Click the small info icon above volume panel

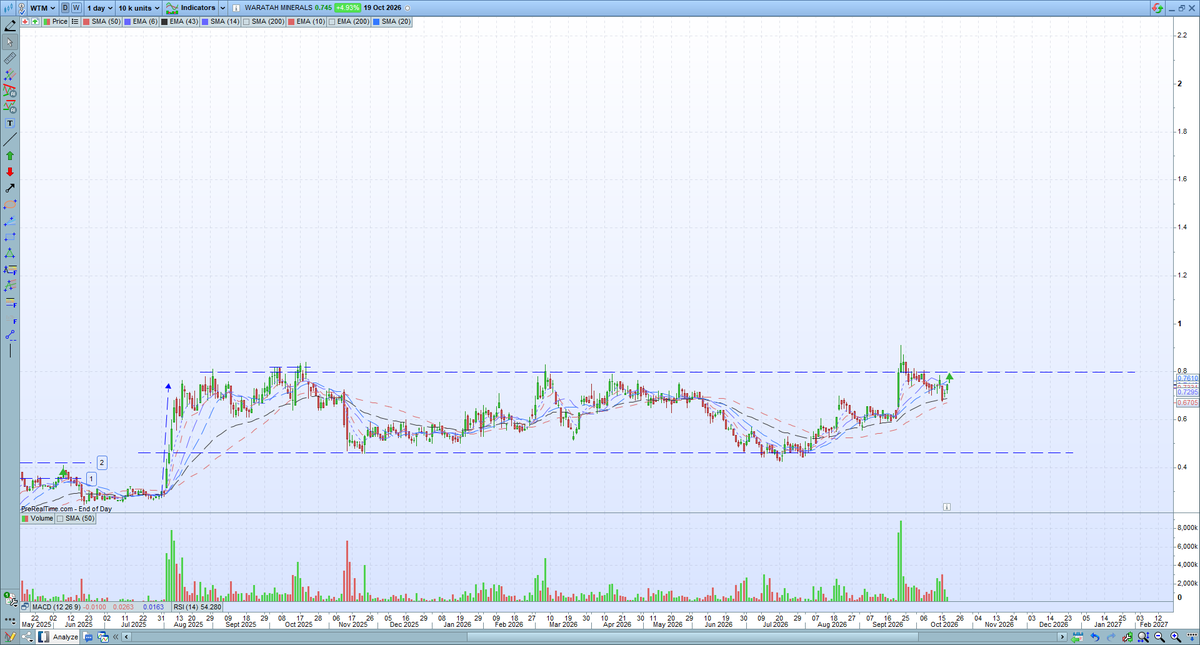click(x=946, y=507)
